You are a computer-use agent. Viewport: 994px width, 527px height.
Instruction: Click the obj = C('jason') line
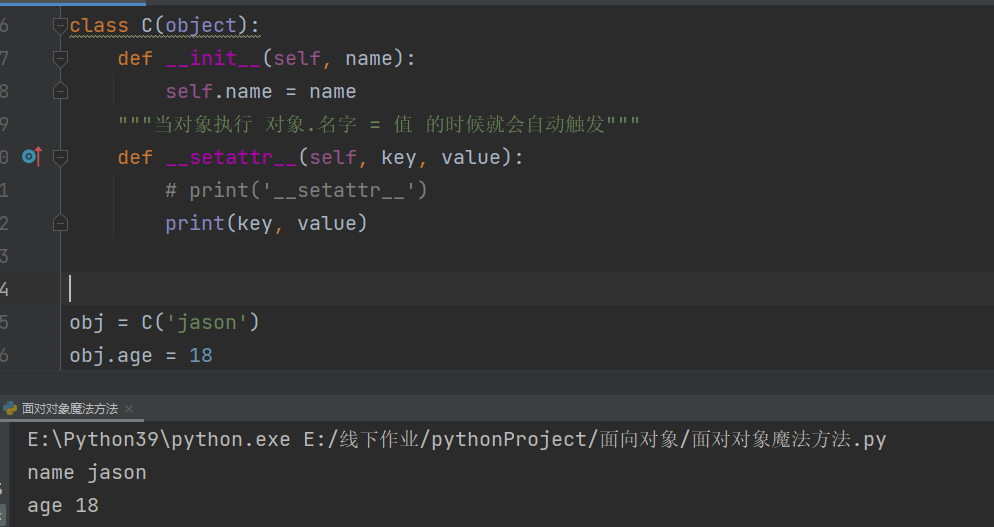point(164,322)
